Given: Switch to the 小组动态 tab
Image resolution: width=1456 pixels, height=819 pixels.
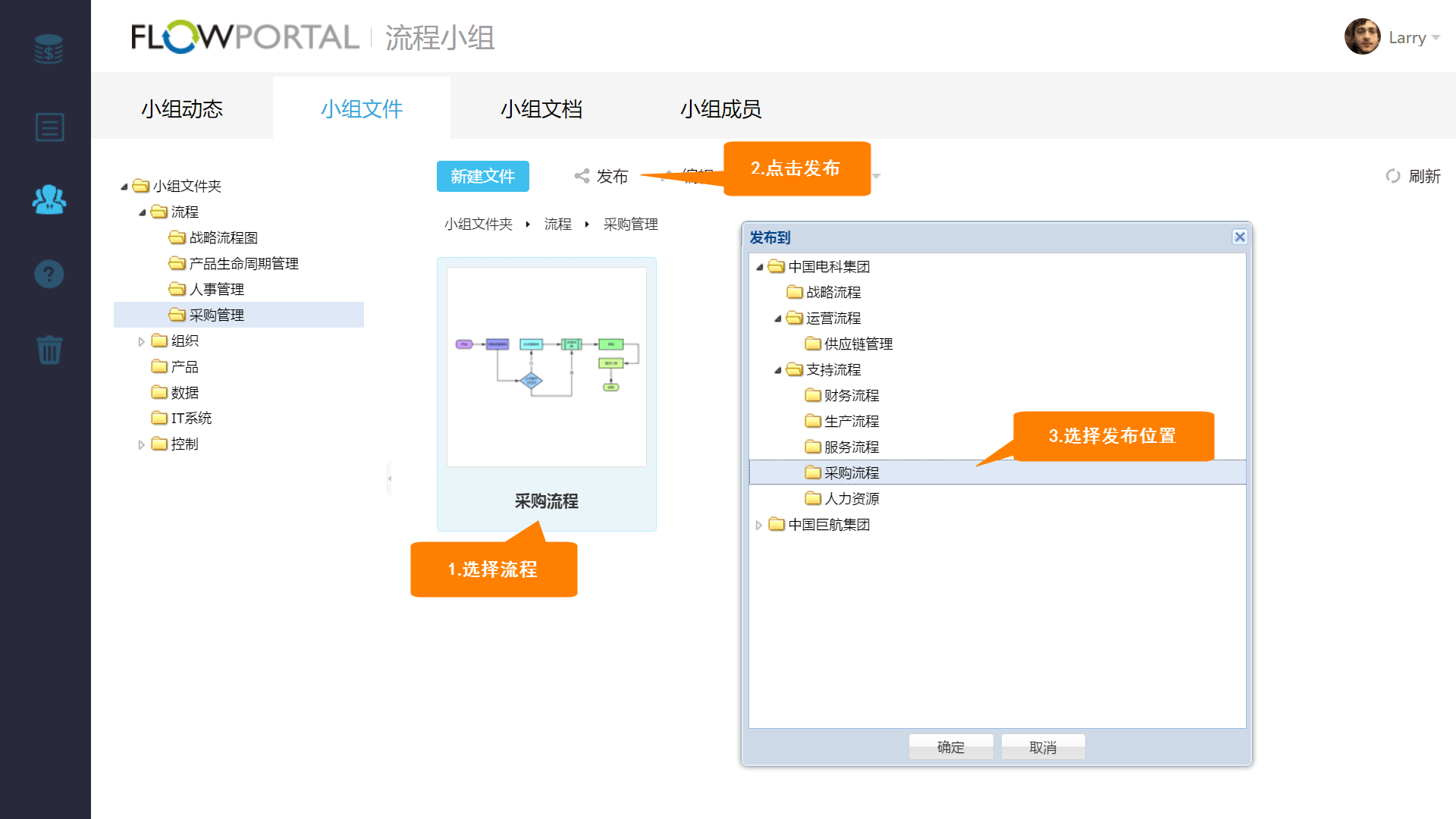Looking at the screenshot, I should (182, 109).
